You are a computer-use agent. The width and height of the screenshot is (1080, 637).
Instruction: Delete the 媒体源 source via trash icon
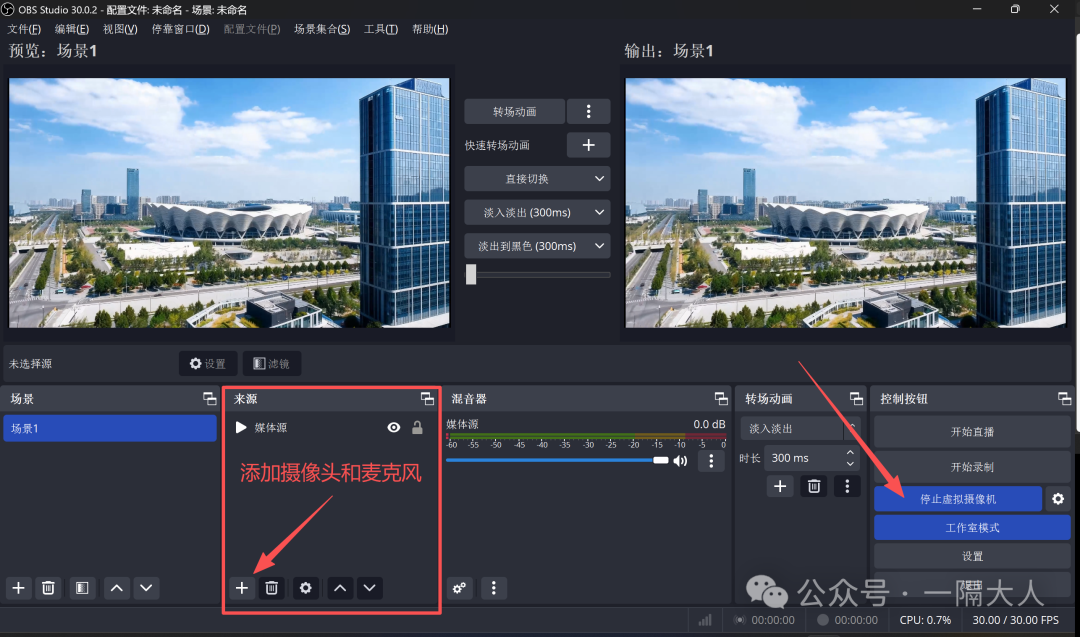click(x=271, y=588)
